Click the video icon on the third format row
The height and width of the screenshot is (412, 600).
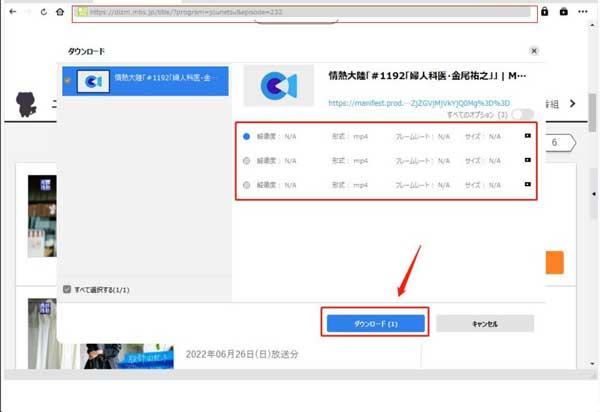pyautogui.click(x=528, y=184)
